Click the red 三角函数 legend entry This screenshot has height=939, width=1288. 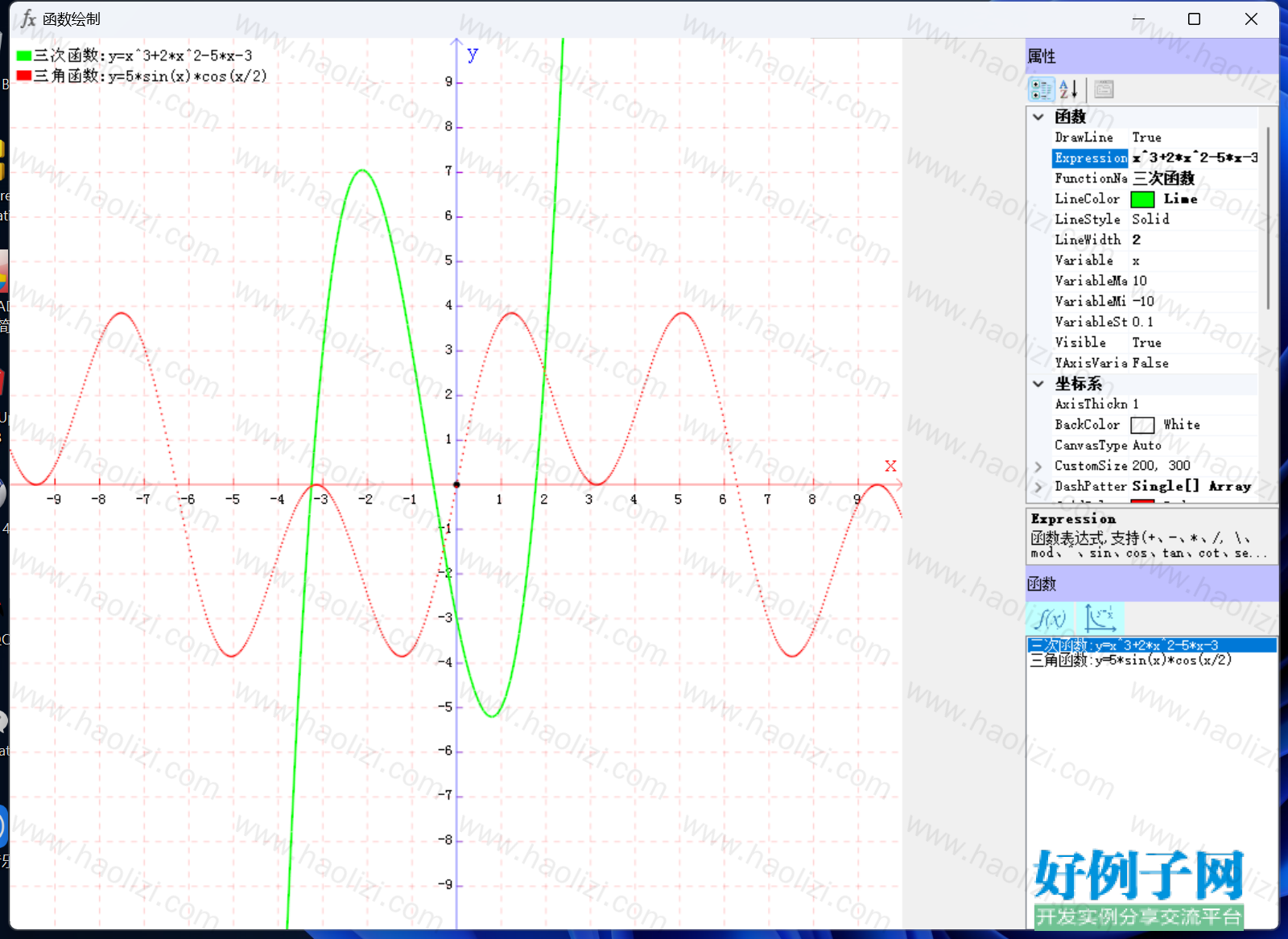[142, 76]
